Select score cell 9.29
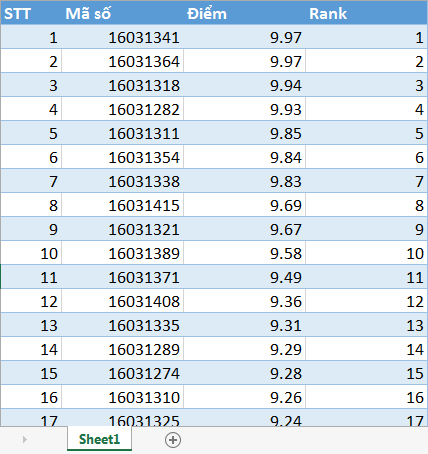 click(x=244, y=349)
